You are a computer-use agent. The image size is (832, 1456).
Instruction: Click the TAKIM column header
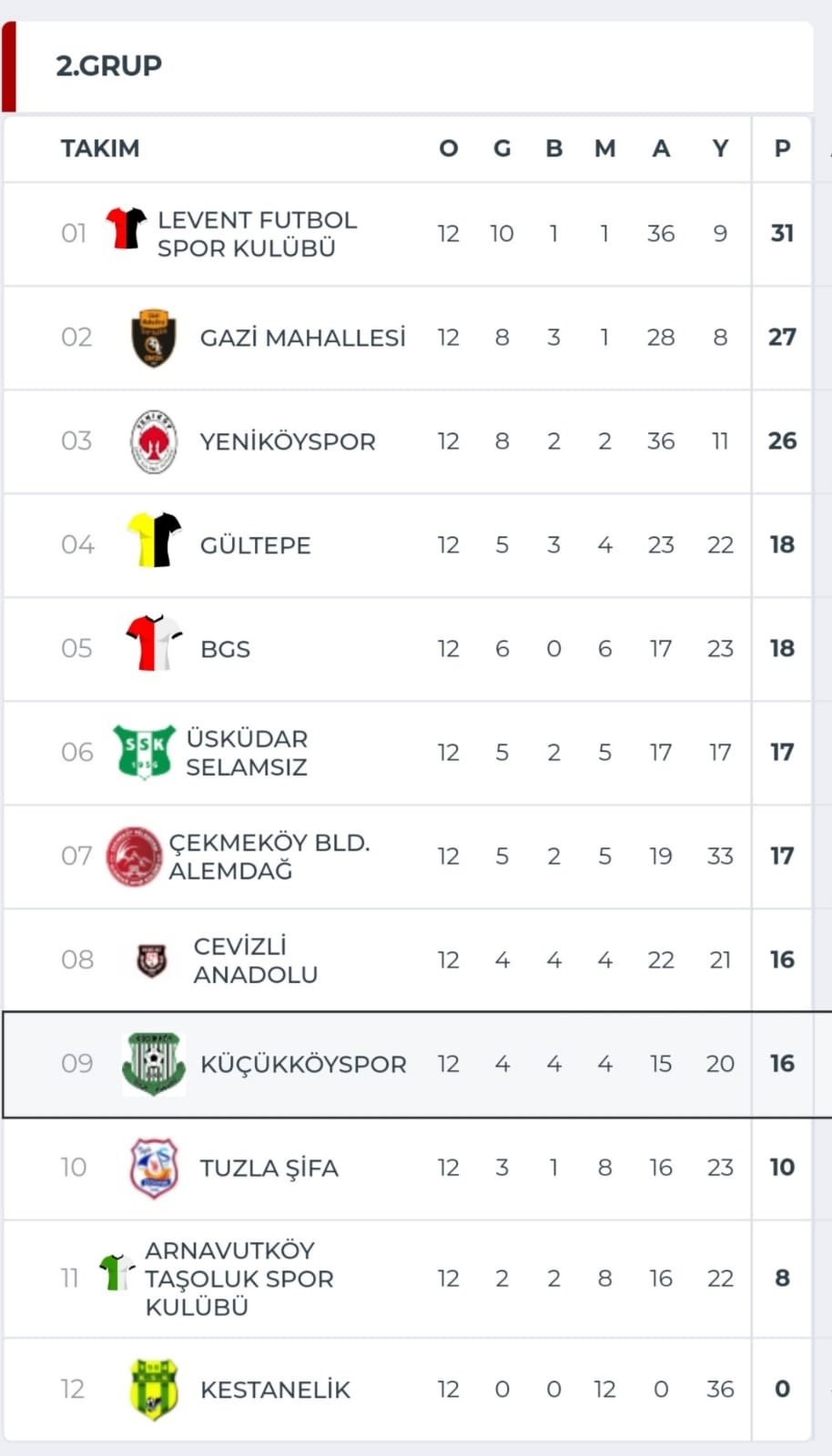coord(100,148)
